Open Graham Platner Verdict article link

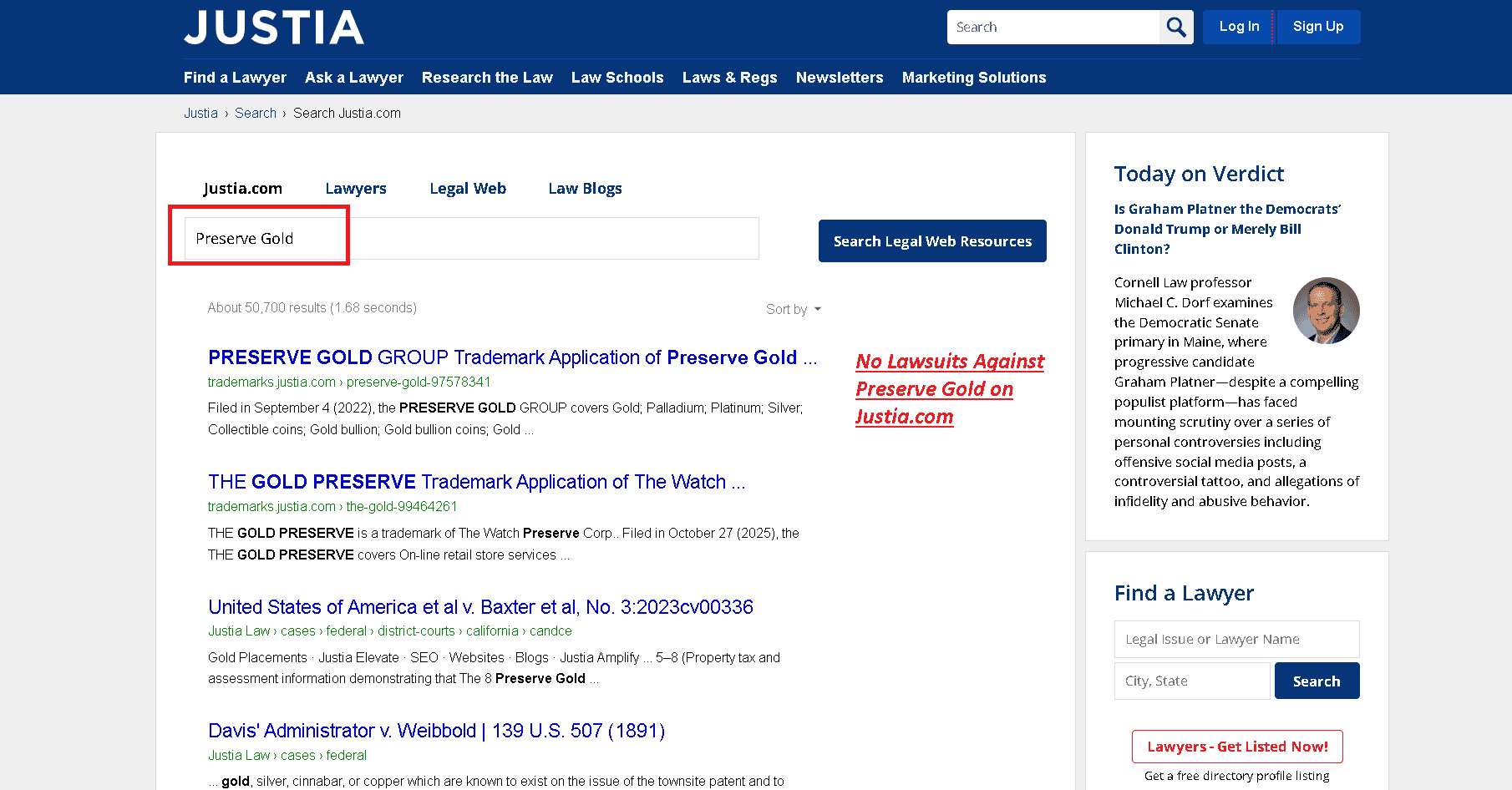pyautogui.click(x=1227, y=229)
